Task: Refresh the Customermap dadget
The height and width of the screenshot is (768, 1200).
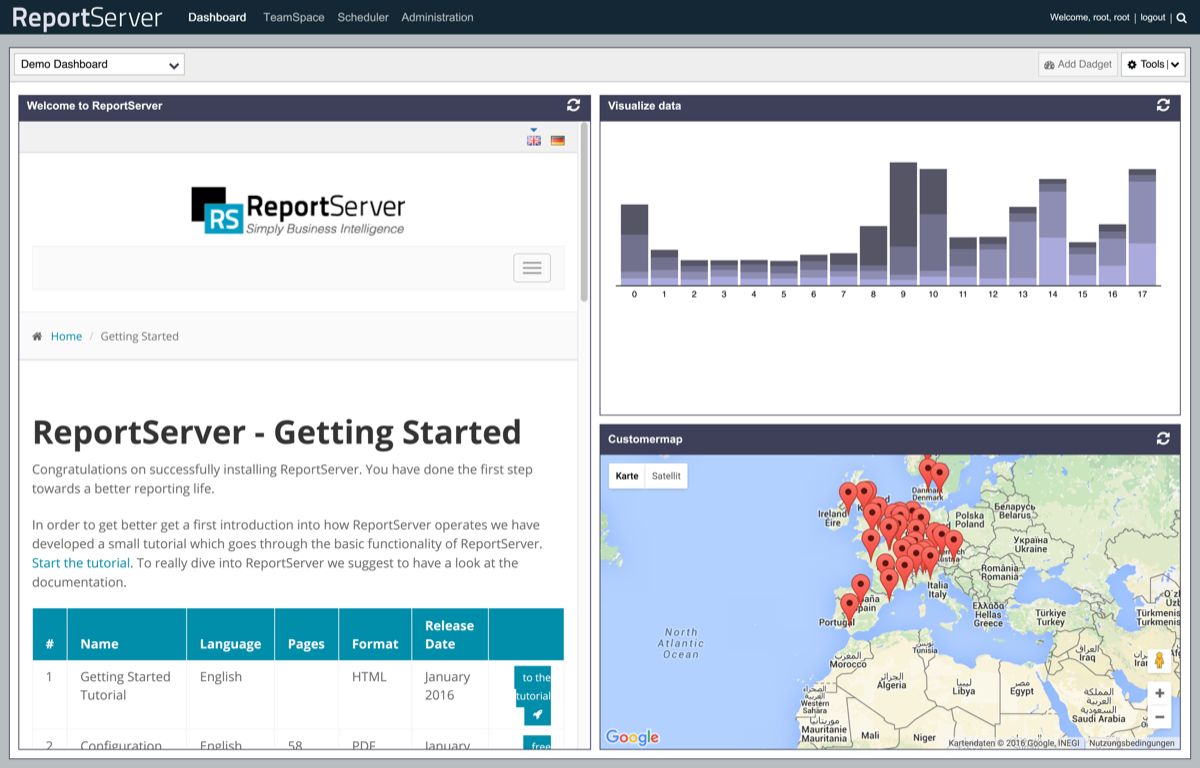Action: tap(1163, 438)
